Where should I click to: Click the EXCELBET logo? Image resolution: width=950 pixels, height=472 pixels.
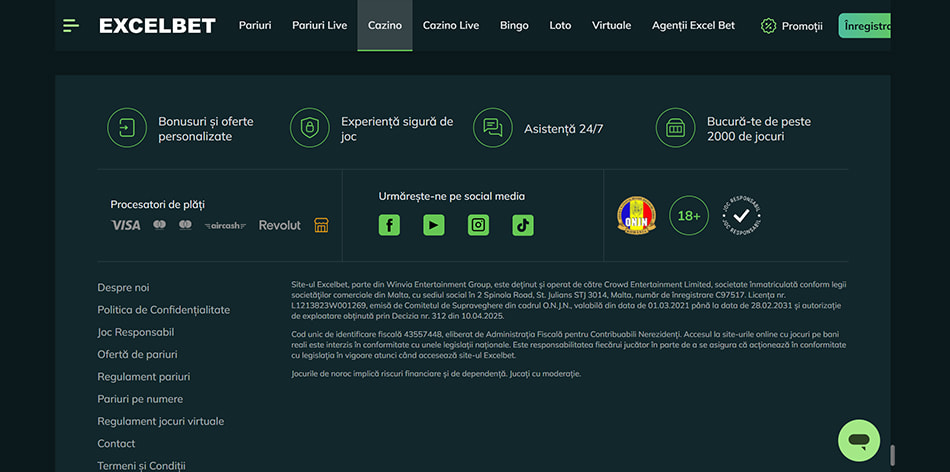pos(157,25)
